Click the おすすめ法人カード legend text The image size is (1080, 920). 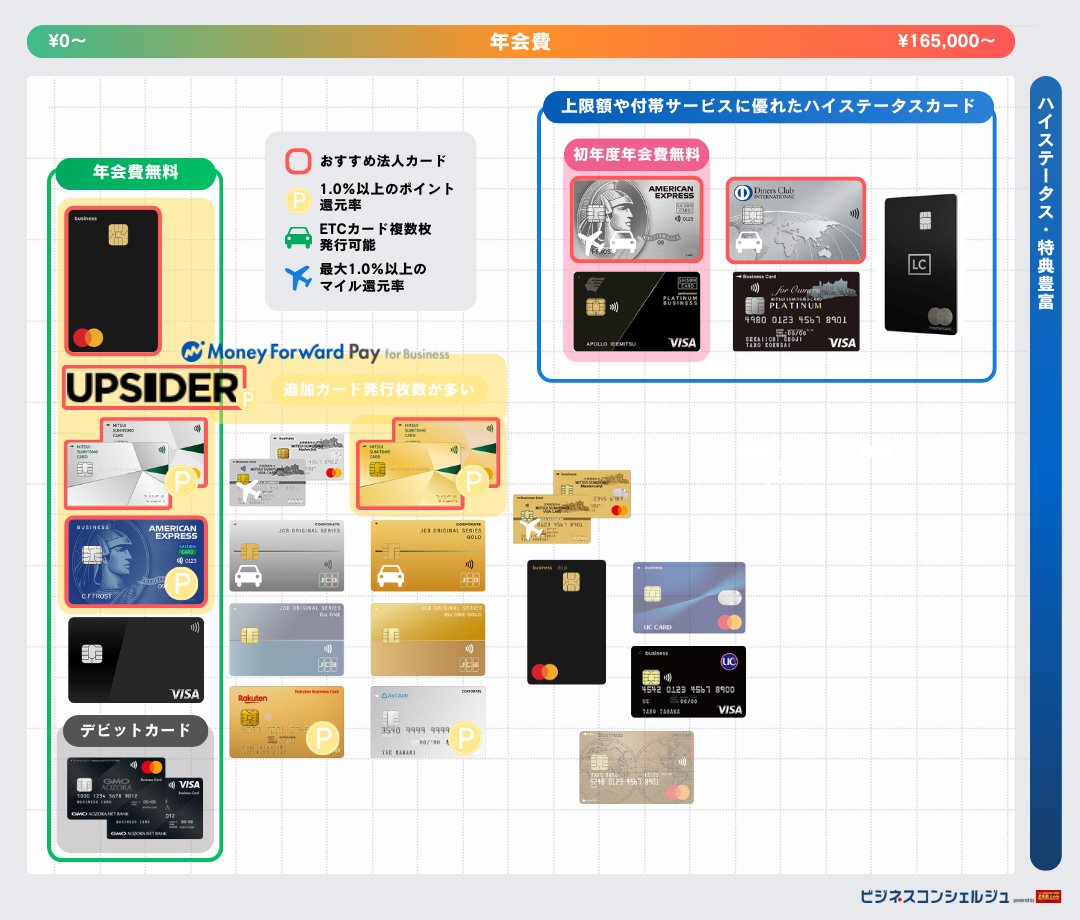click(383, 161)
